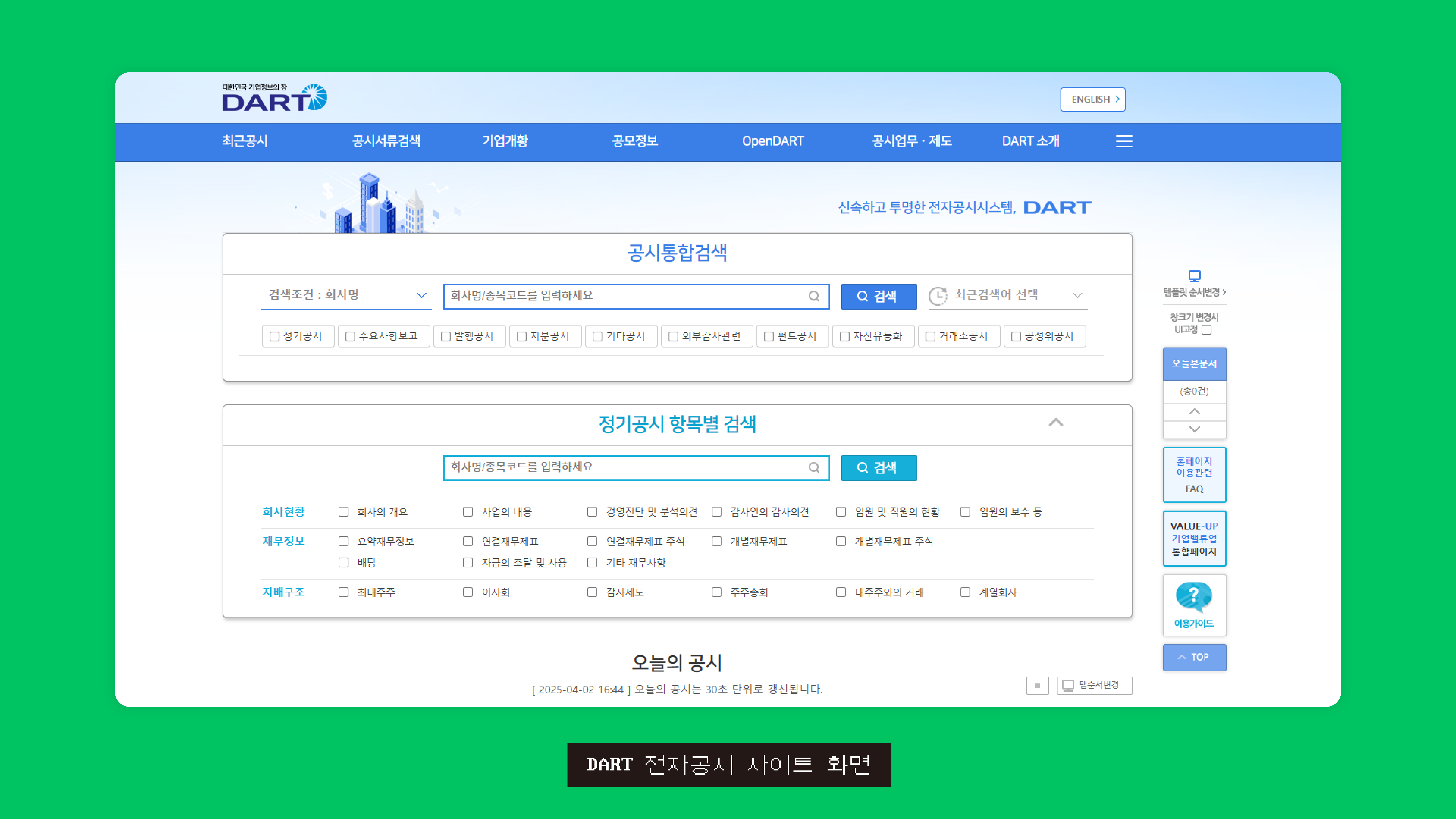Open the 최근공시 menu
Image resolution: width=1456 pixels, height=819 pixels.
tap(245, 141)
